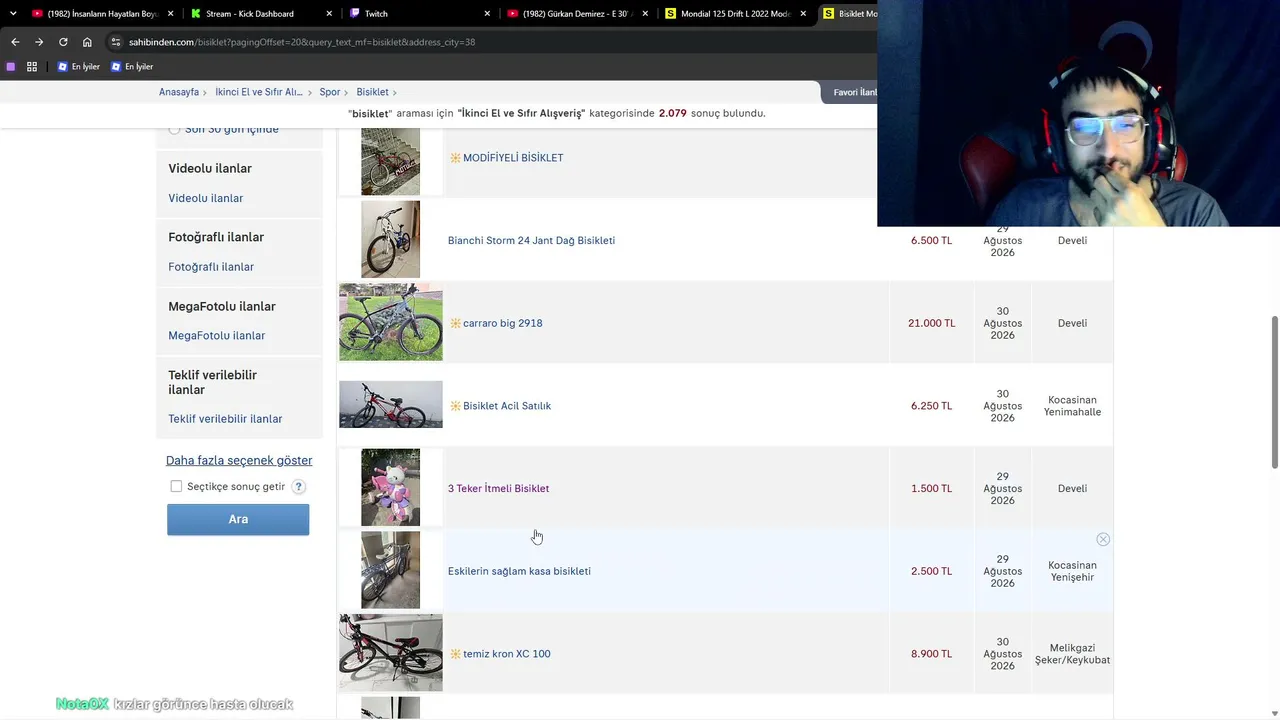Open the '3 Teker İtmeli Bisiklet' listing title
Screen dimensions: 1280x720
(x=498, y=489)
